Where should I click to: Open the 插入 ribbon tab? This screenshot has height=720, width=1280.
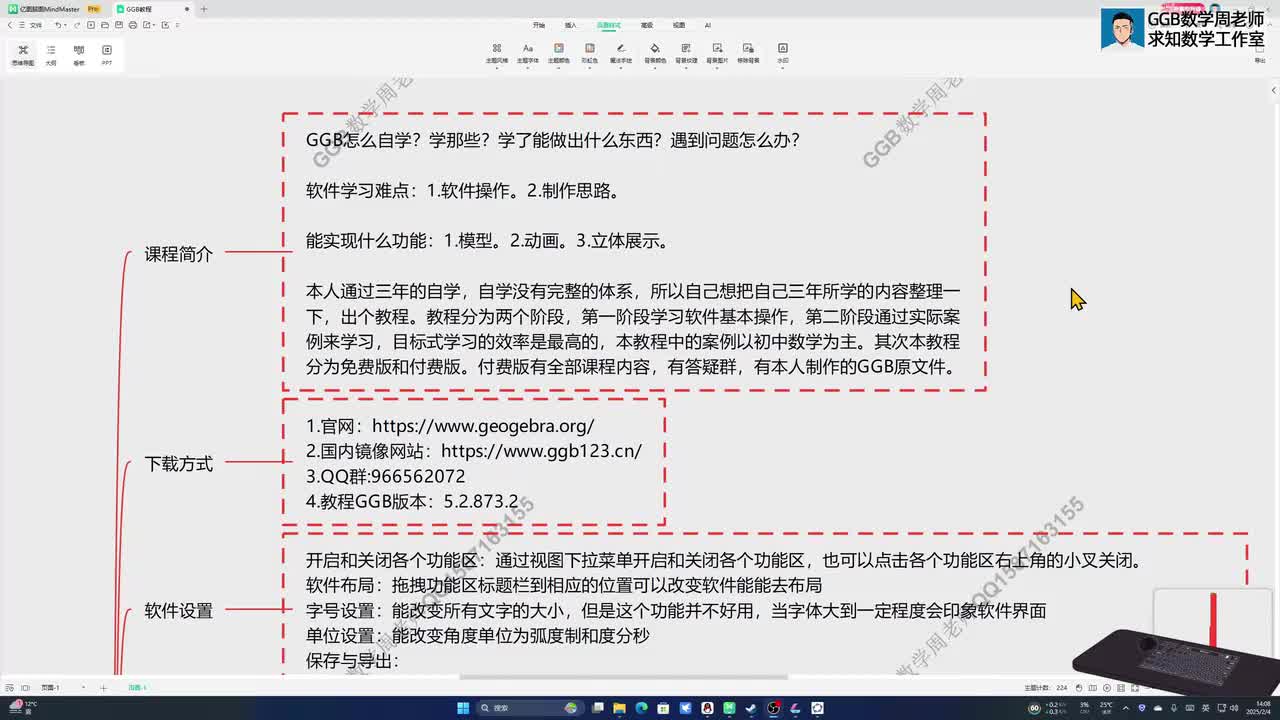pyautogui.click(x=571, y=25)
